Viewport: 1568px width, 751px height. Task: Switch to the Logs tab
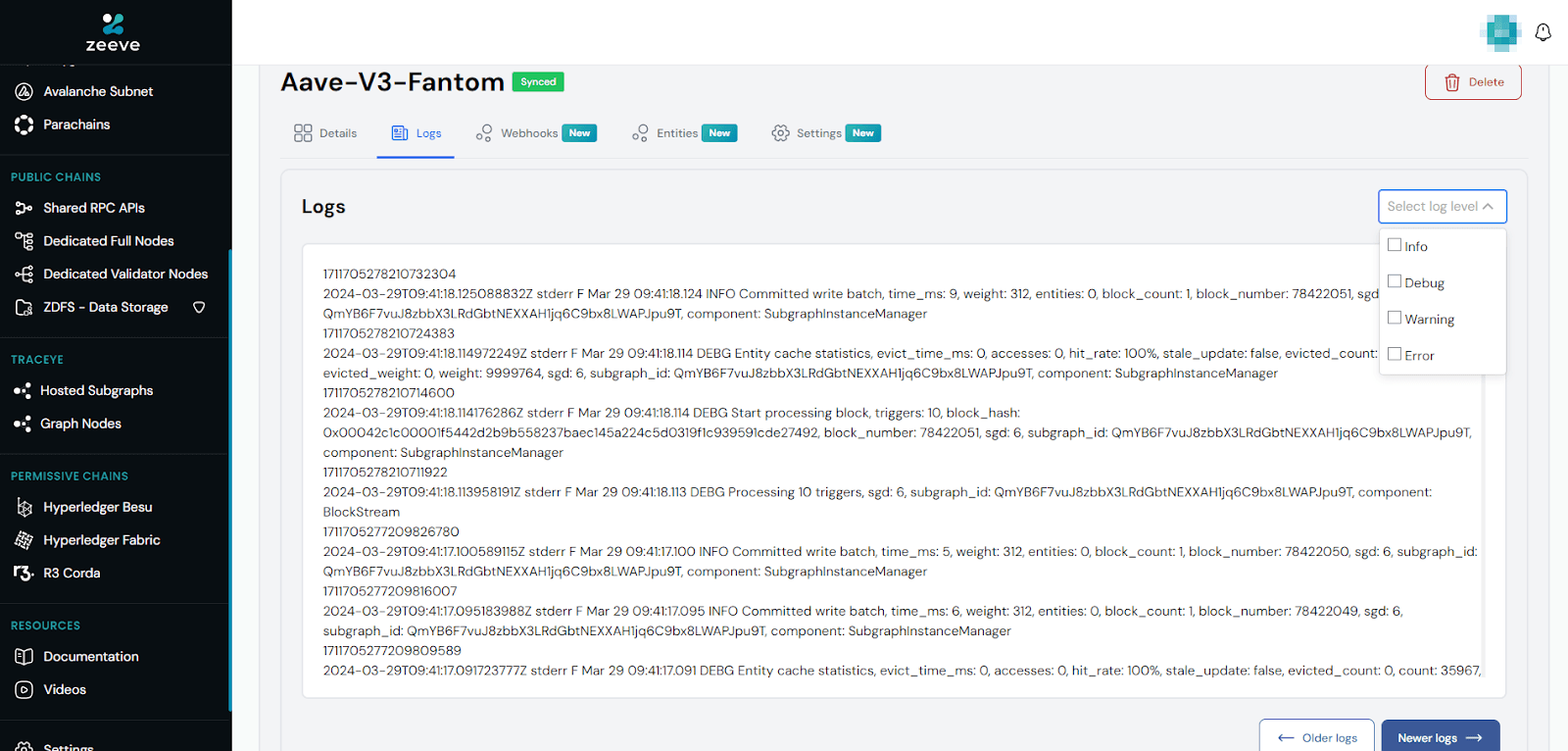click(416, 133)
